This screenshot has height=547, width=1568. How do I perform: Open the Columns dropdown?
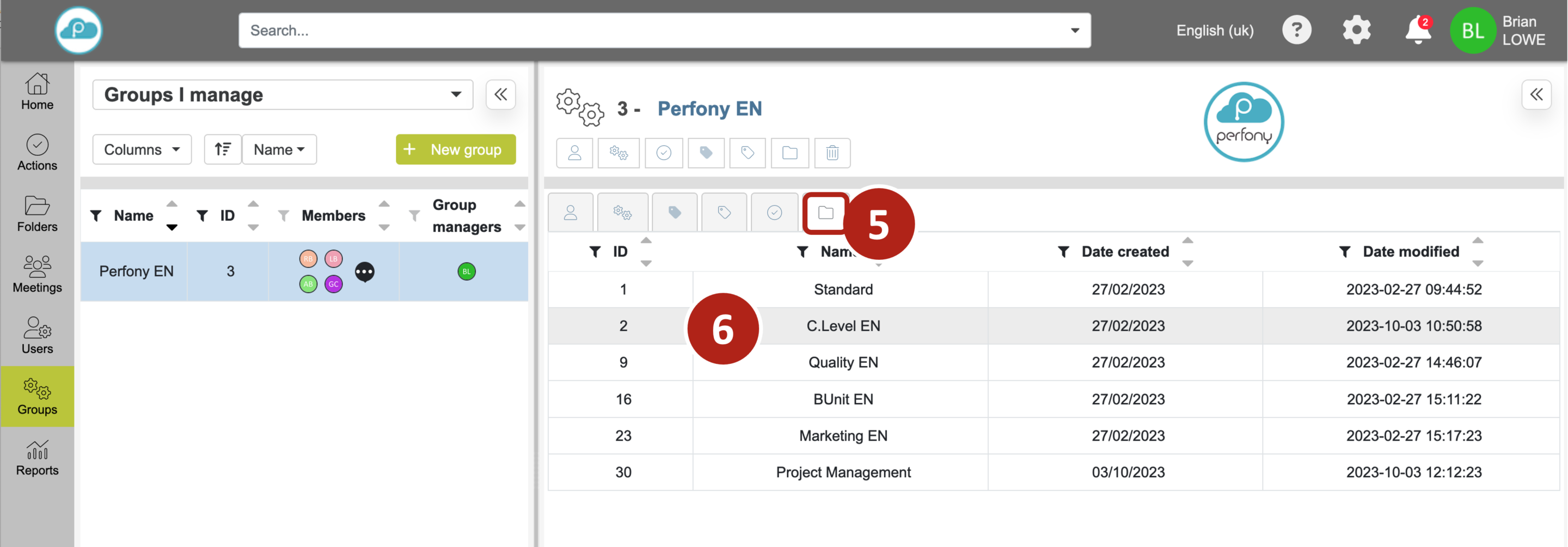(142, 149)
